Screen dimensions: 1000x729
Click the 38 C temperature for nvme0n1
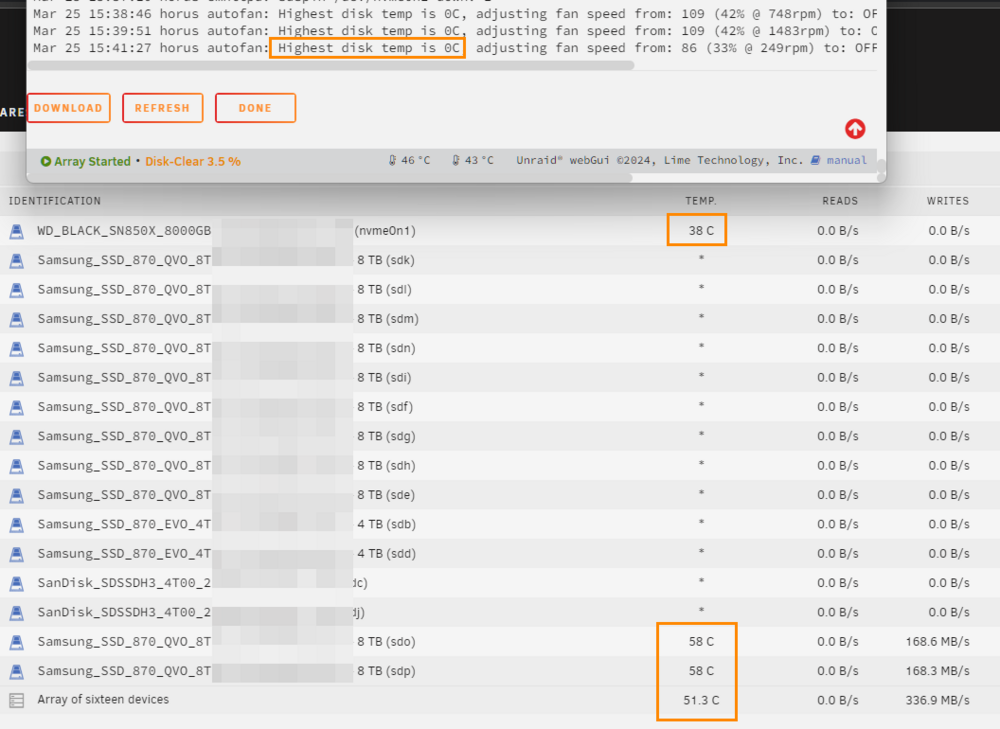pos(701,231)
